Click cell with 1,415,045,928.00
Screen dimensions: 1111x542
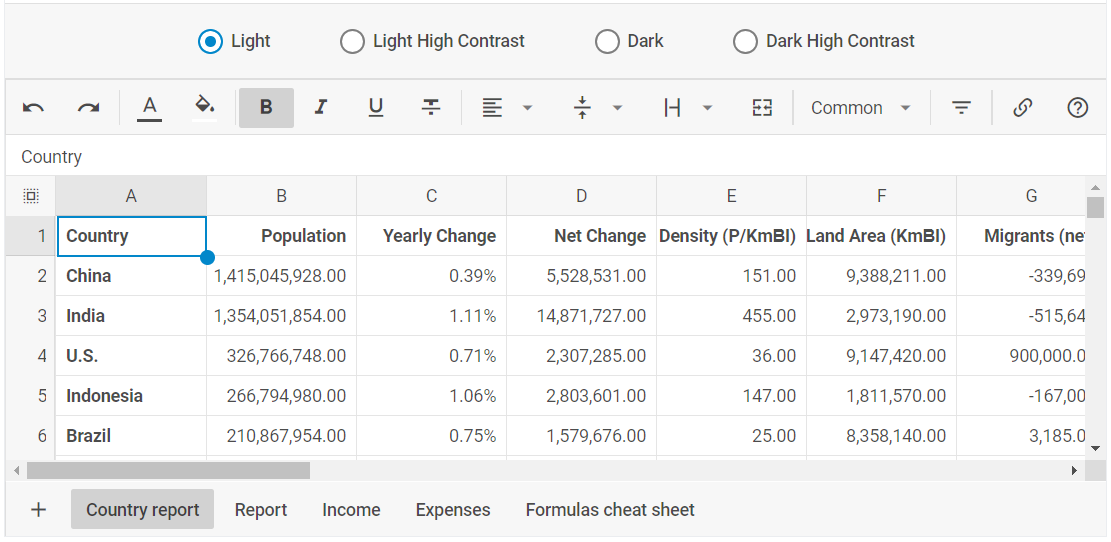pos(281,276)
